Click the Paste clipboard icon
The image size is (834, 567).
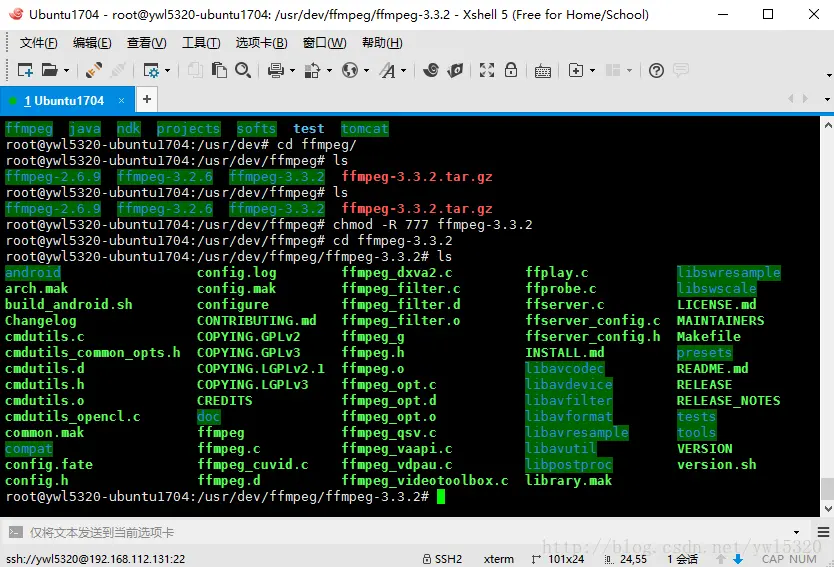click(x=219, y=70)
